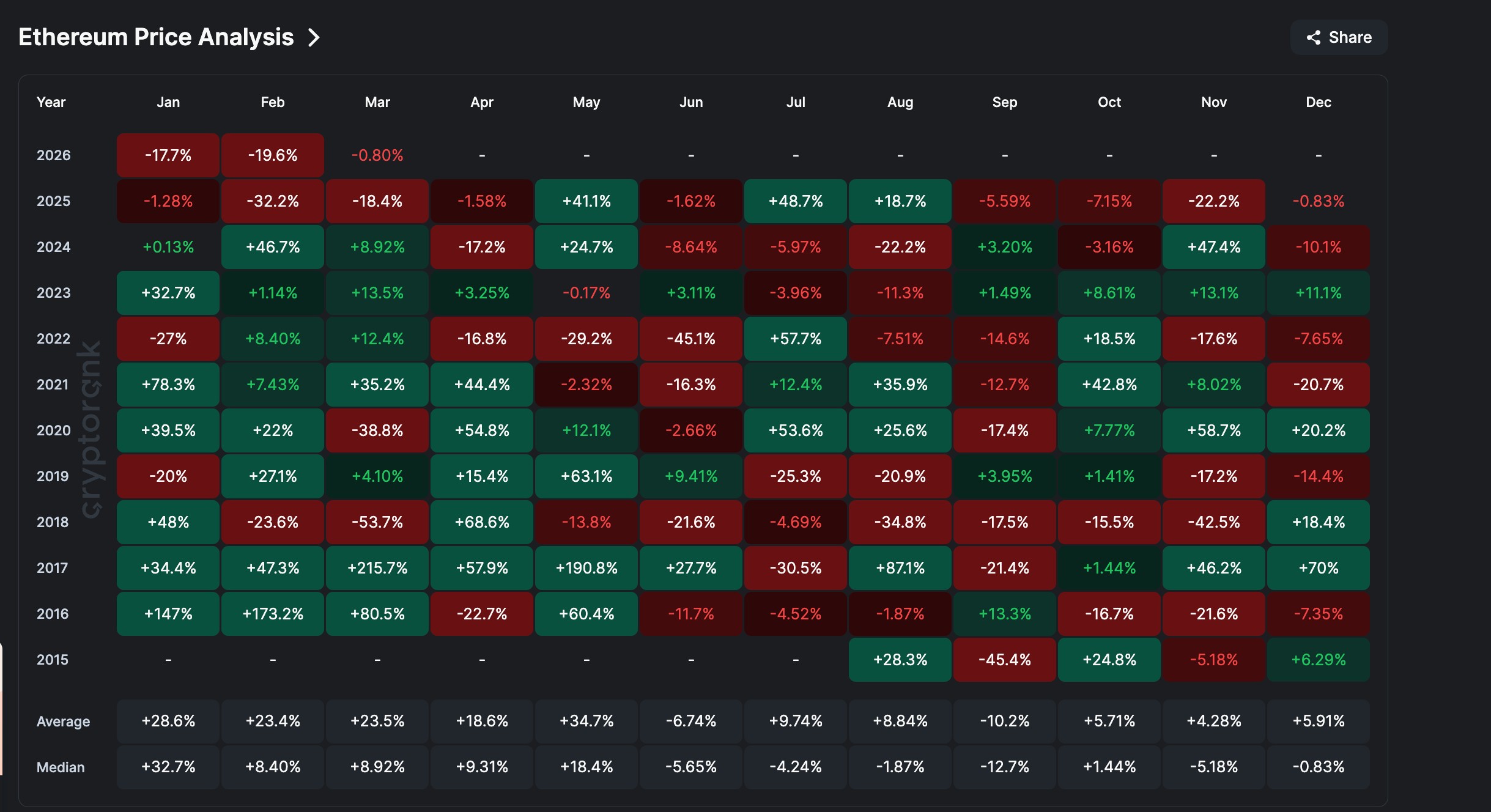Select the green +215.7% cell for March 2017
The image size is (1491, 812).
pyautogui.click(x=377, y=567)
